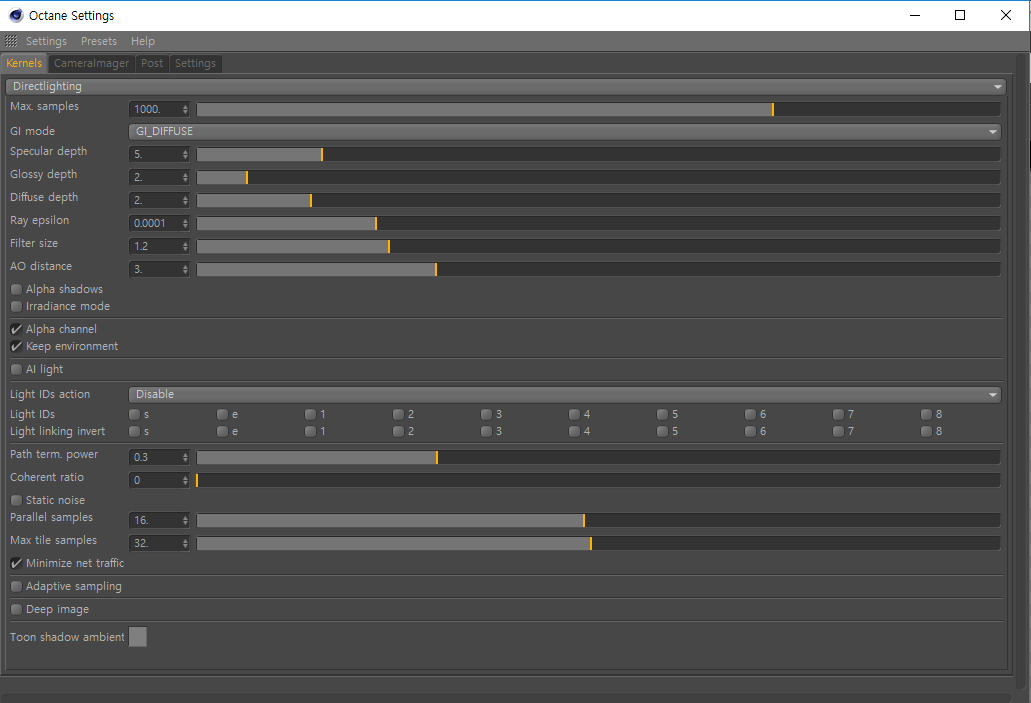Close the Octane Settings window
This screenshot has width=1031, height=703.
[x=1005, y=15]
